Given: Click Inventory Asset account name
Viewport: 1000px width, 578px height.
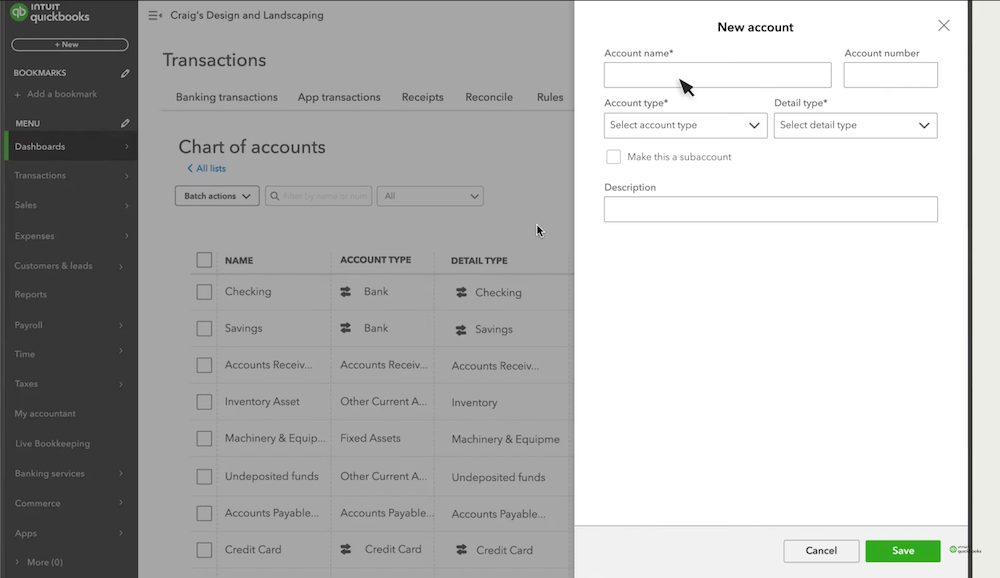Looking at the screenshot, I should click(262, 402).
